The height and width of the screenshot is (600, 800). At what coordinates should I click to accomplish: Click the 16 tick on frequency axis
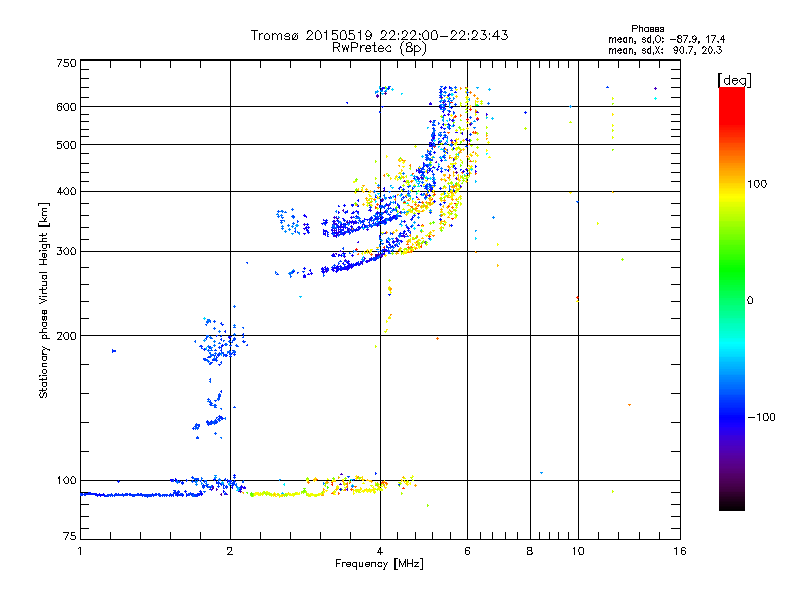pos(680,551)
